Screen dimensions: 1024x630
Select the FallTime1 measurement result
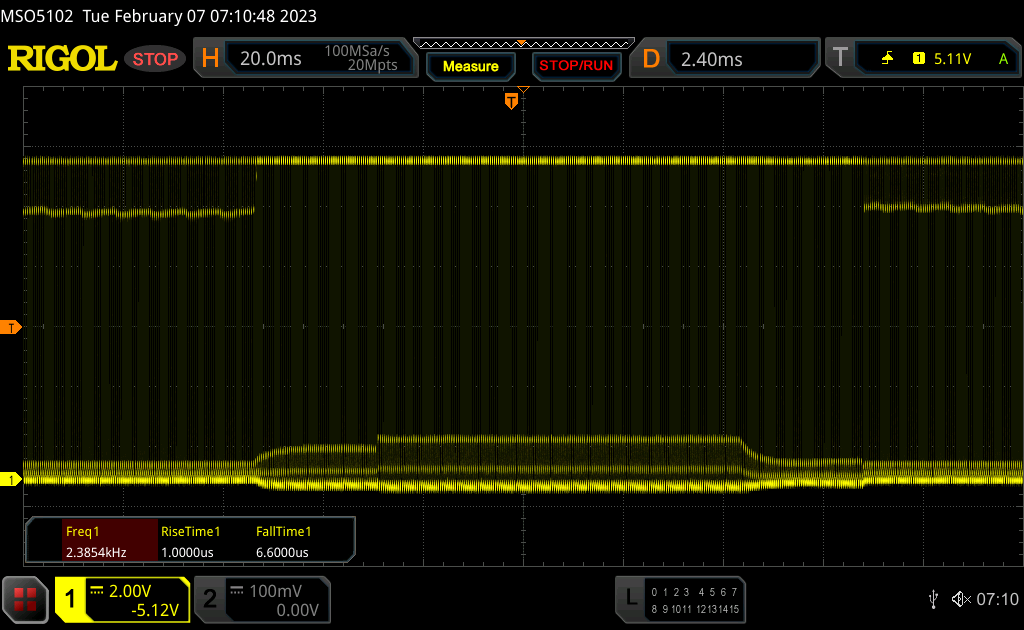283,541
